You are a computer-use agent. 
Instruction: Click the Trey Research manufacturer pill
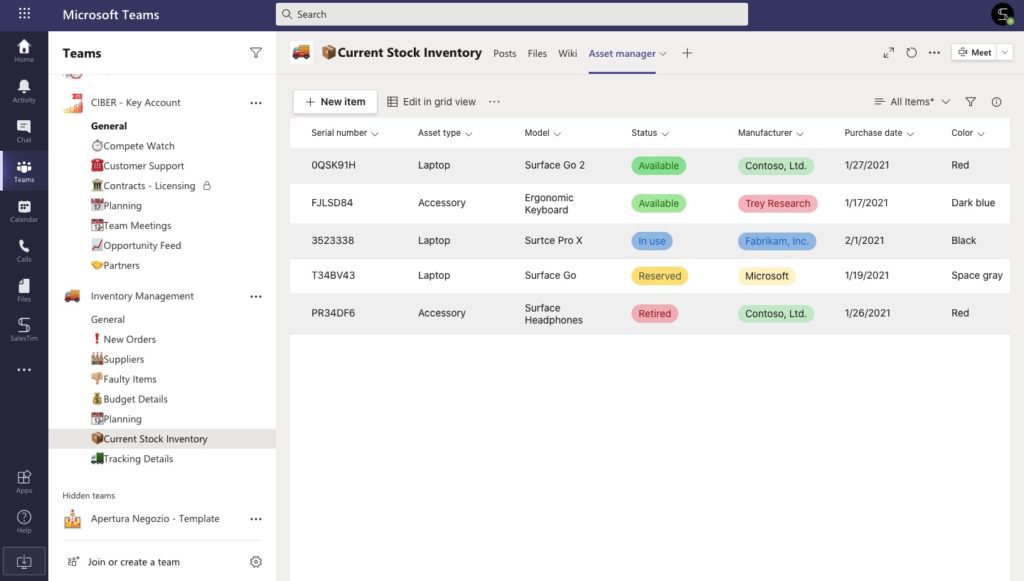[x=777, y=204]
